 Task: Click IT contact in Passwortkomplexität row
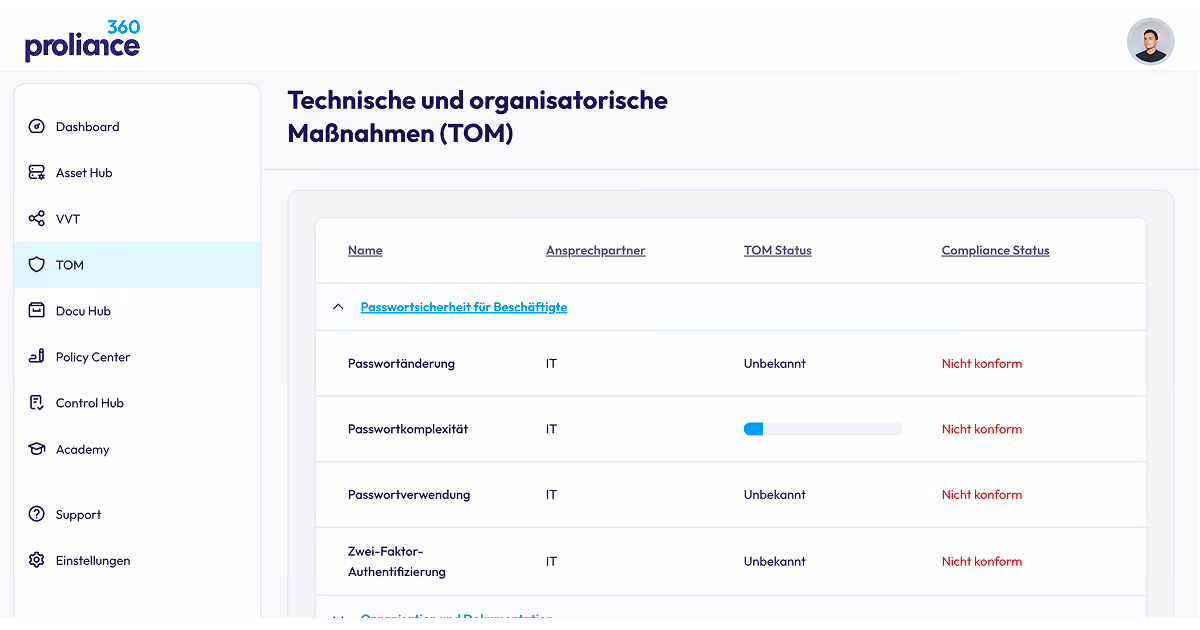tap(551, 429)
